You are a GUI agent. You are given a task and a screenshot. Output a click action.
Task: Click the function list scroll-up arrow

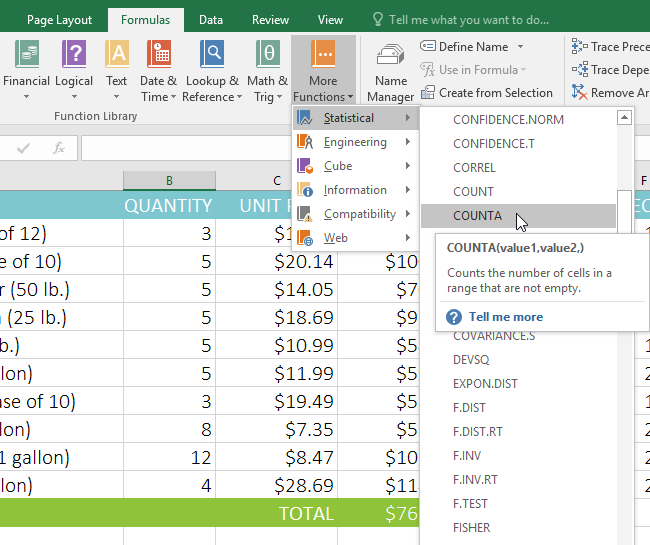(x=625, y=118)
